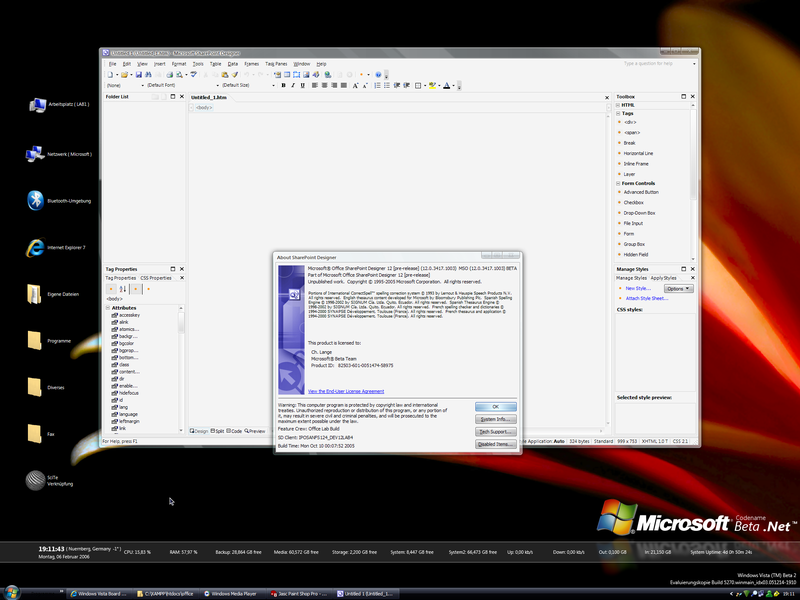
Task: Collapse the Form Controls section in Toolbox
Action: click(619, 183)
